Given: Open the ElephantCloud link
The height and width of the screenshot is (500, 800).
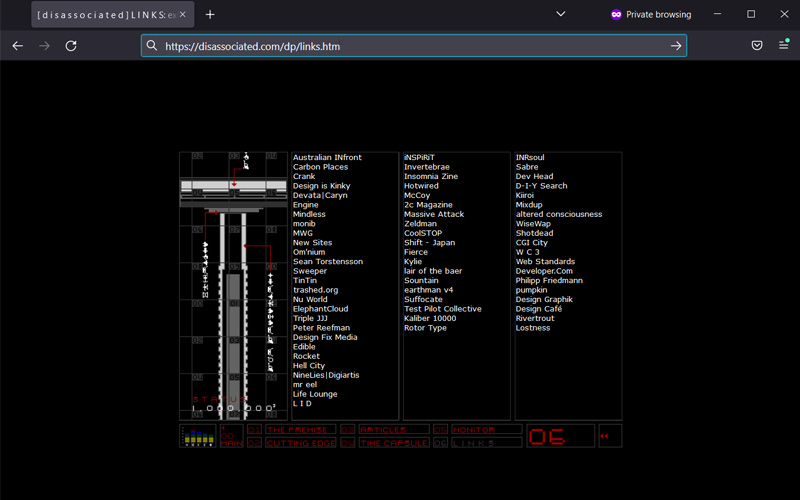Looking at the screenshot, I should pos(320,309).
